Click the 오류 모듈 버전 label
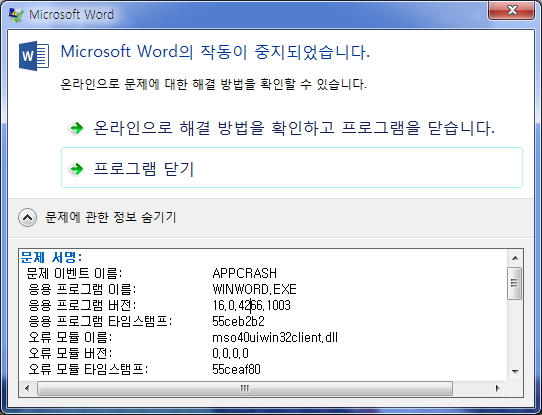Viewport: 542px width, 415px height. (70, 353)
